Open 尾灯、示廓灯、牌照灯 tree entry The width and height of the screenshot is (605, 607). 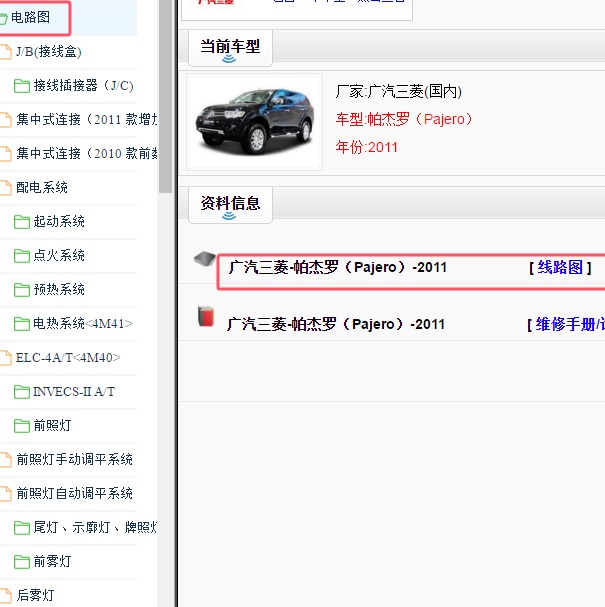pos(95,528)
